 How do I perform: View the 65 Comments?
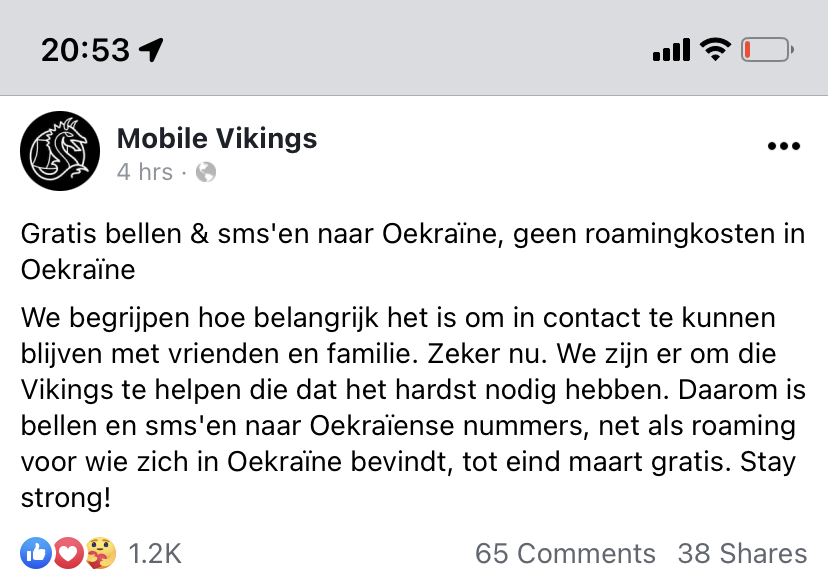tap(565, 553)
